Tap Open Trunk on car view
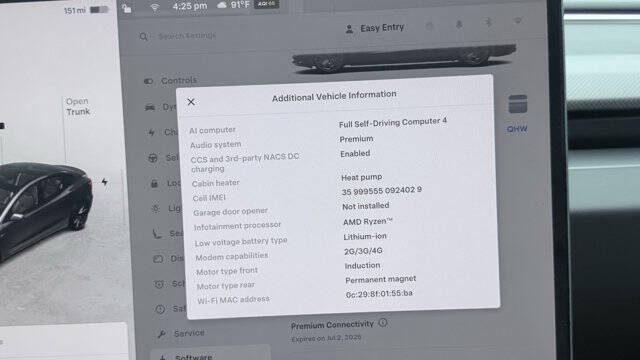The image size is (640, 360). (x=78, y=107)
